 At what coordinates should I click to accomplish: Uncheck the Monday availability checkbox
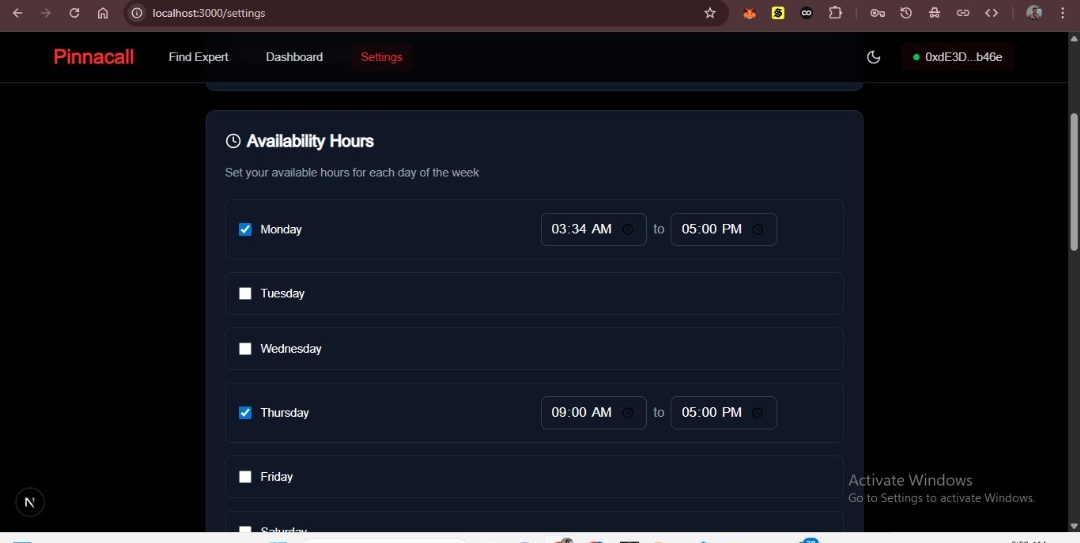(x=245, y=229)
